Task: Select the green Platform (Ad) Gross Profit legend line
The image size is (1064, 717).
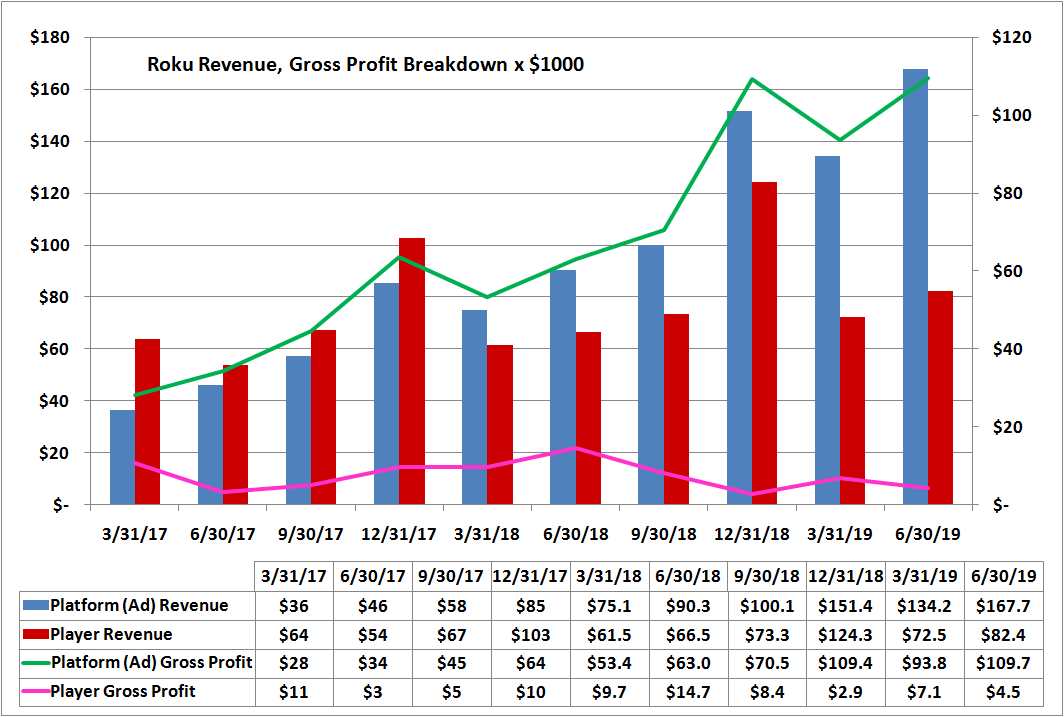Action: point(36,663)
